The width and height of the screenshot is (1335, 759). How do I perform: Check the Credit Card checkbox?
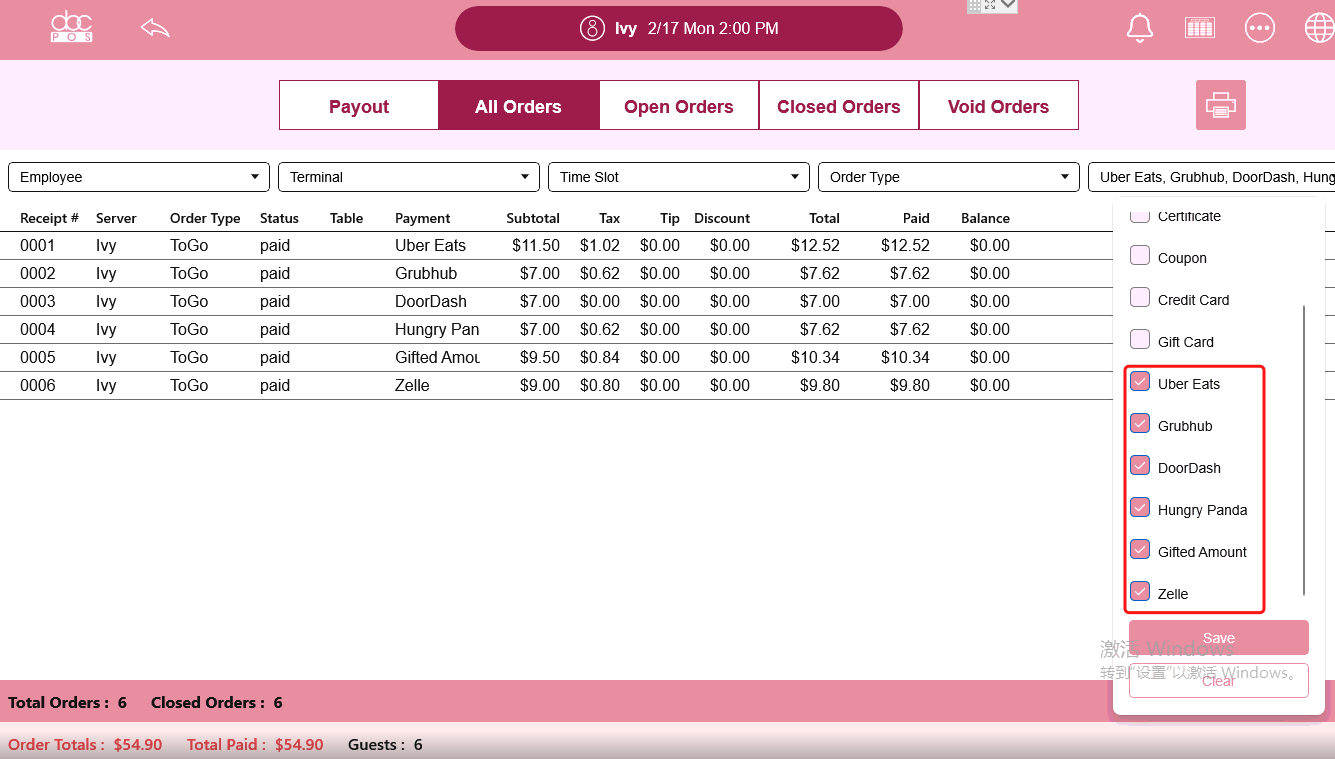(1140, 297)
